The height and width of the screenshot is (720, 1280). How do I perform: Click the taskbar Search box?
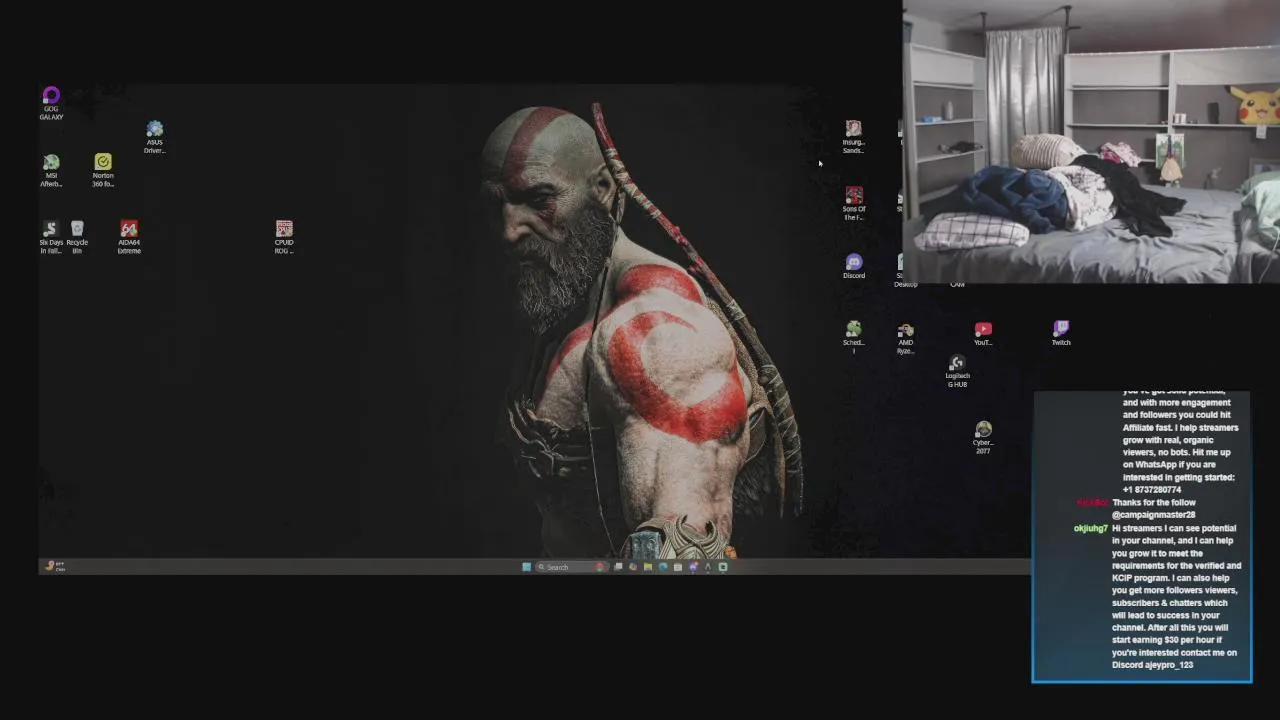pyautogui.click(x=572, y=567)
